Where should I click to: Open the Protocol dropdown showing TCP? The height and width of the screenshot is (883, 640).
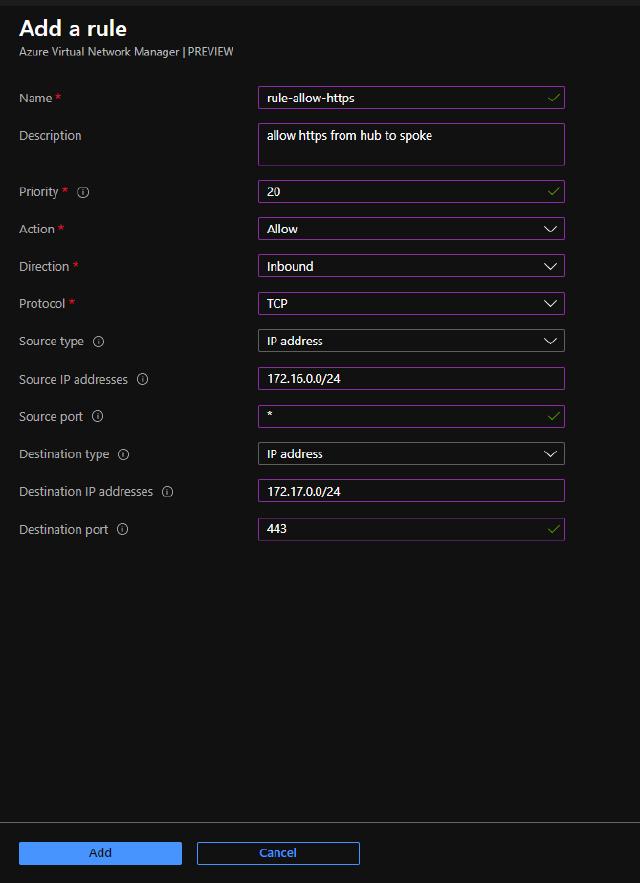(x=411, y=304)
